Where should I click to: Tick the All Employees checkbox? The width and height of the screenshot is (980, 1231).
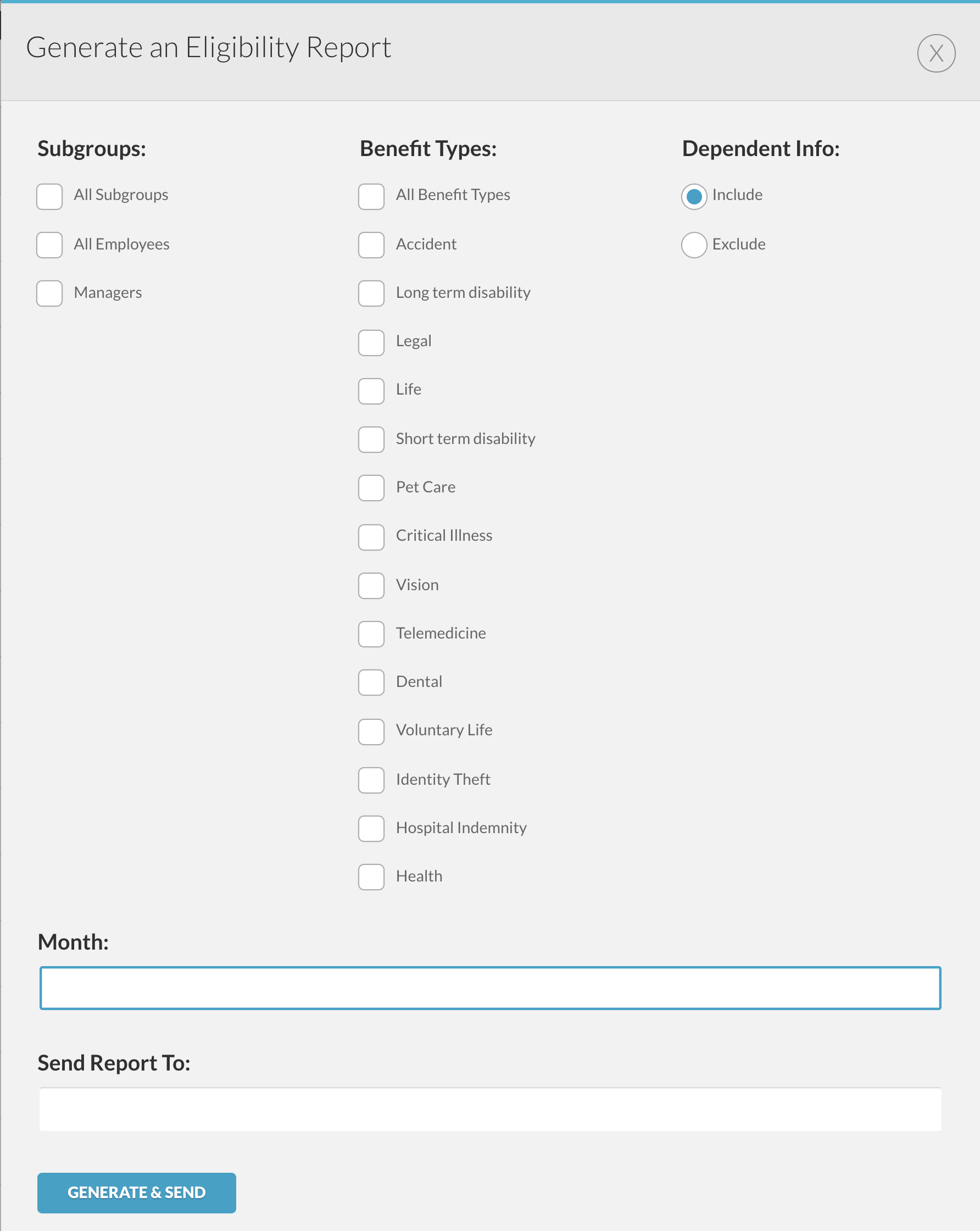49,245
